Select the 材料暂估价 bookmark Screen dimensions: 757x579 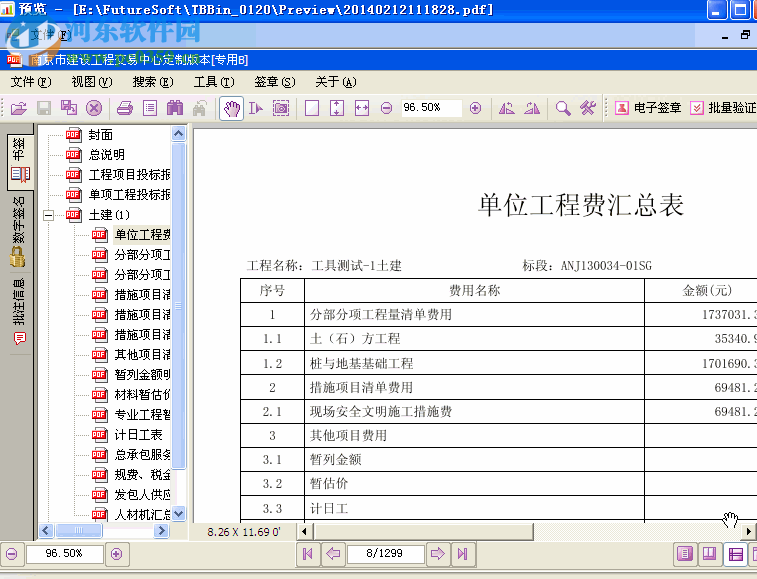[x=142, y=395]
